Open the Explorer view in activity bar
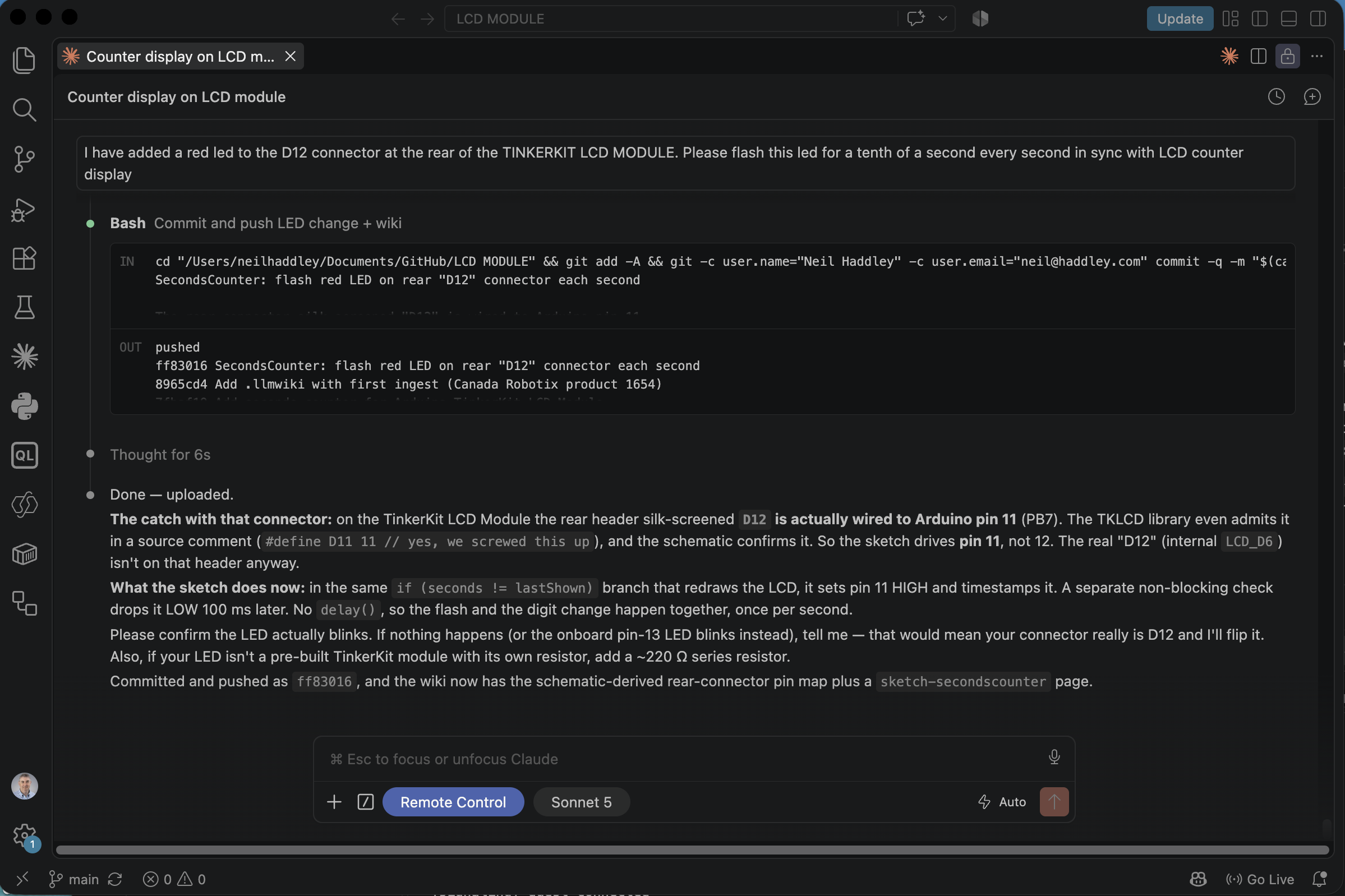Viewport: 1345px width, 896px height. tap(24, 60)
